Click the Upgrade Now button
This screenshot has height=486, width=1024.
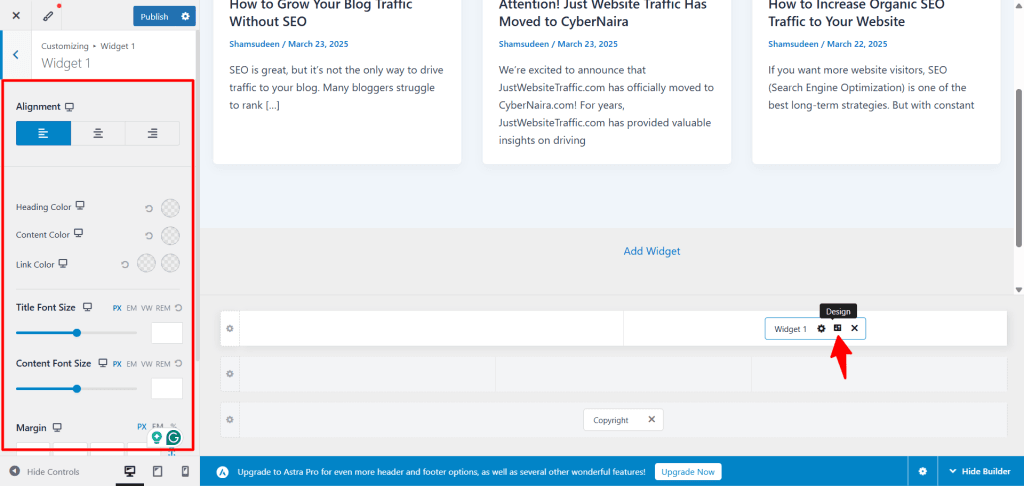(689, 471)
